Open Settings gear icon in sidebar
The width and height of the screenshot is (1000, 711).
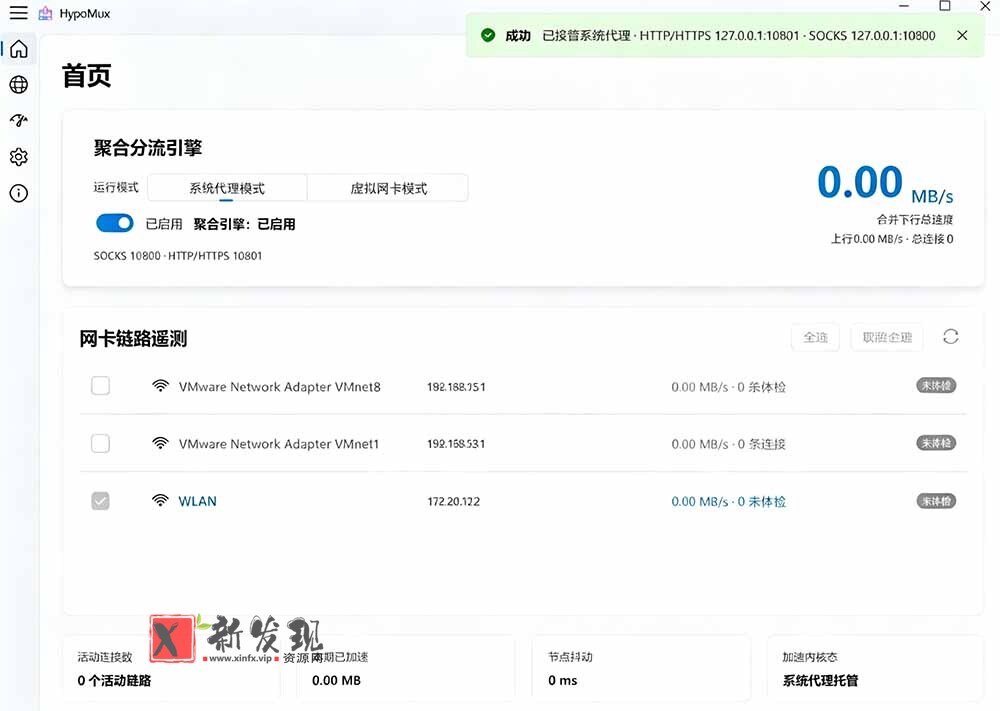(18, 157)
